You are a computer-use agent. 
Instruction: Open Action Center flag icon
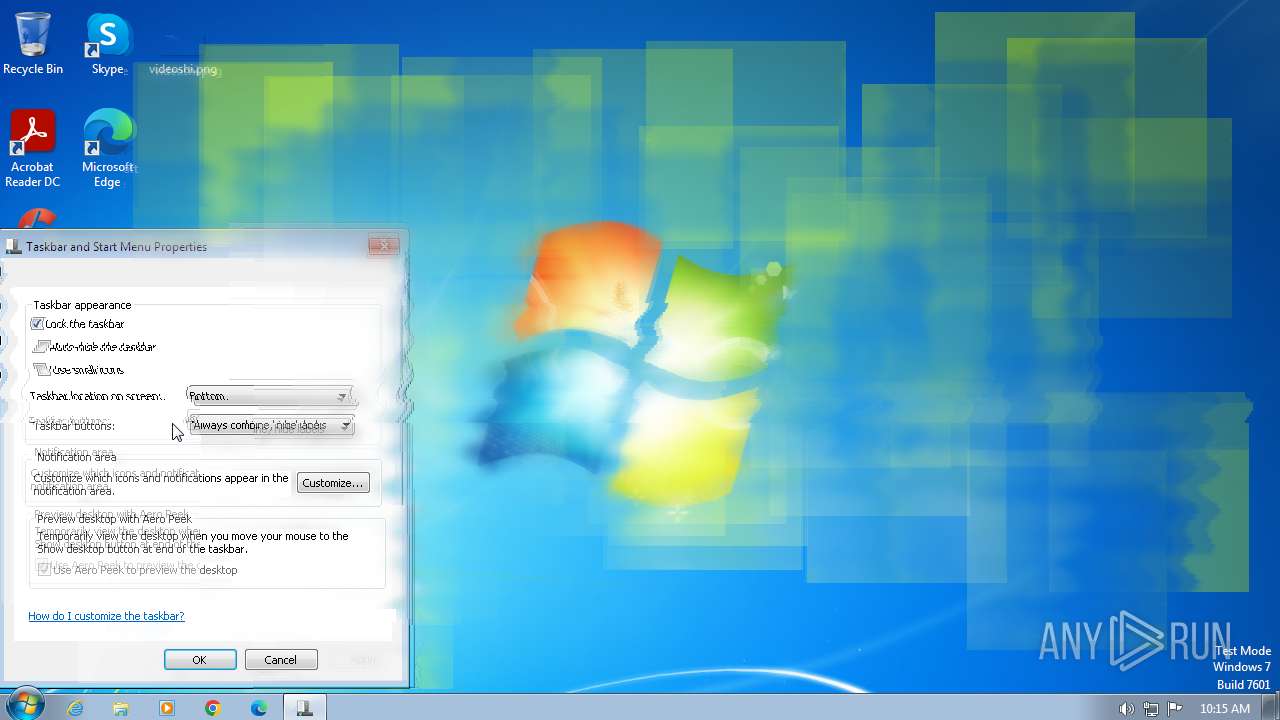(x=1175, y=709)
